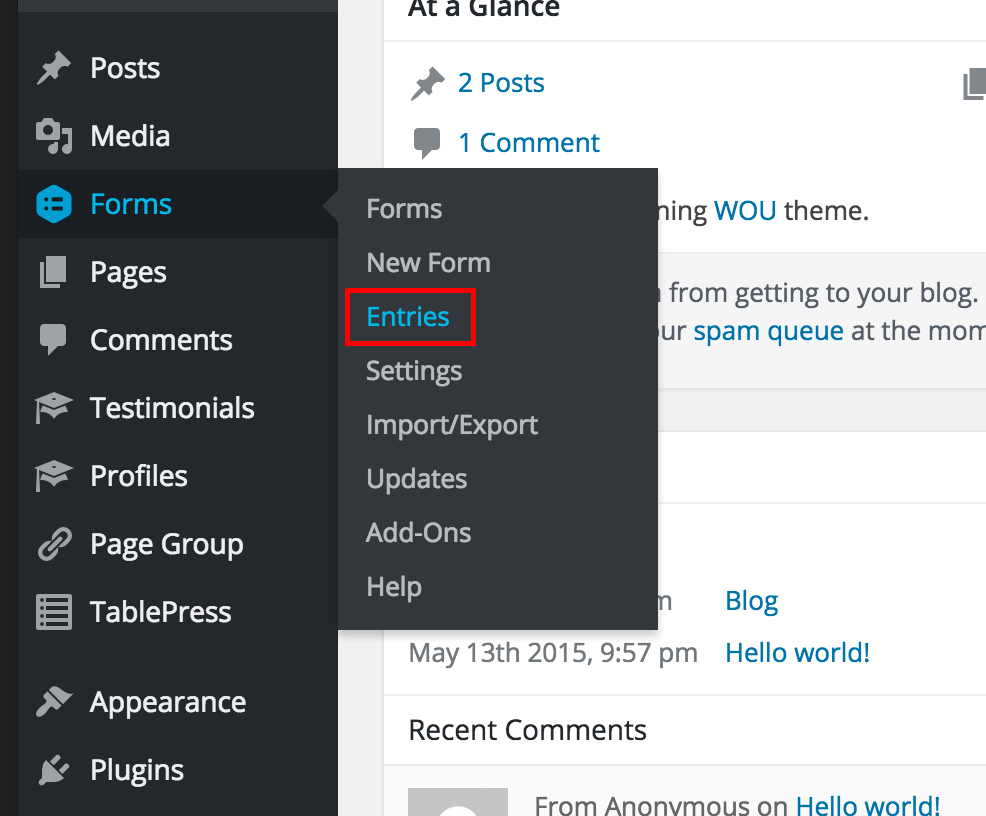Open the Help submenu entry
986x816 pixels.
(x=394, y=587)
